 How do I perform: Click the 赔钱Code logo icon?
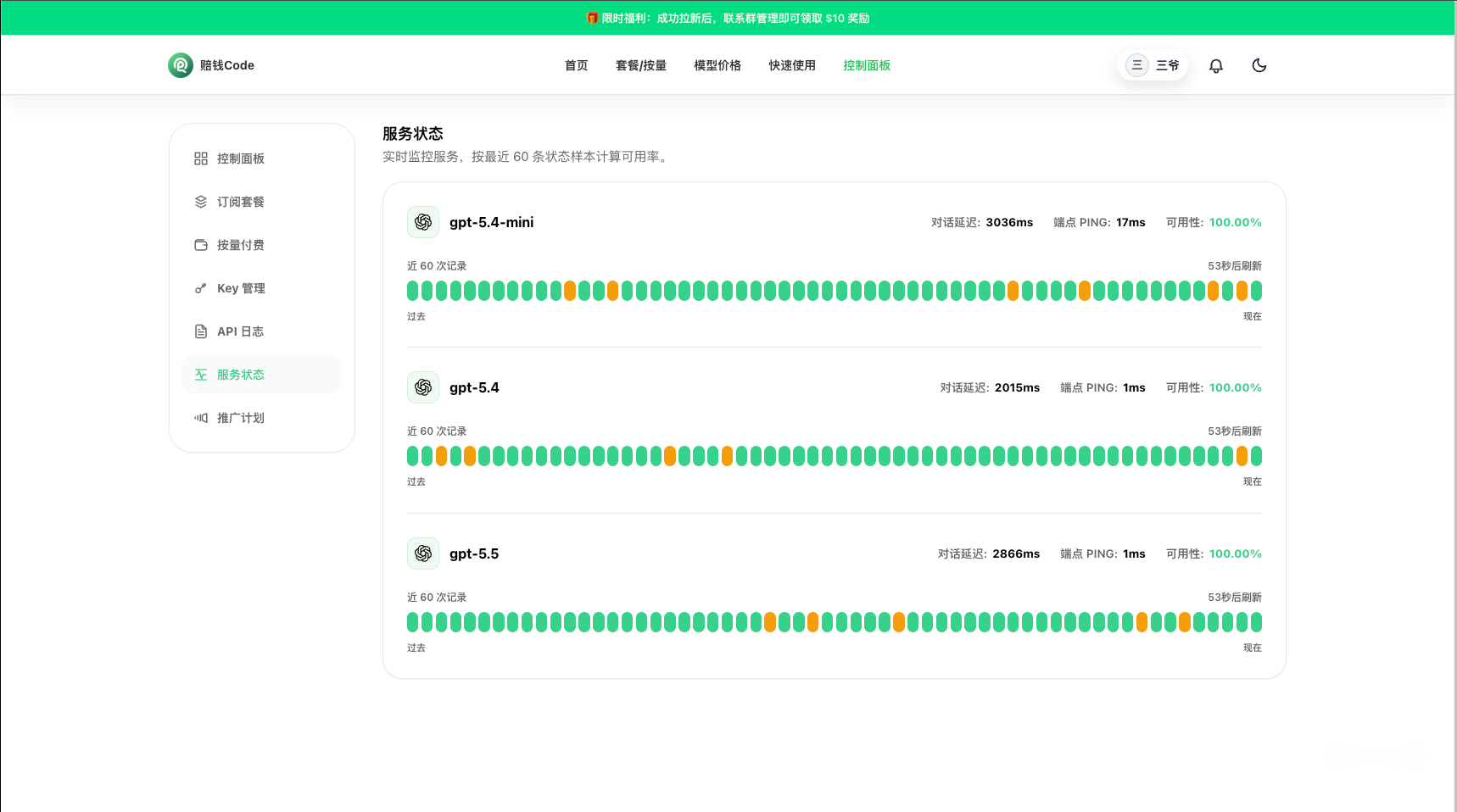(181, 65)
